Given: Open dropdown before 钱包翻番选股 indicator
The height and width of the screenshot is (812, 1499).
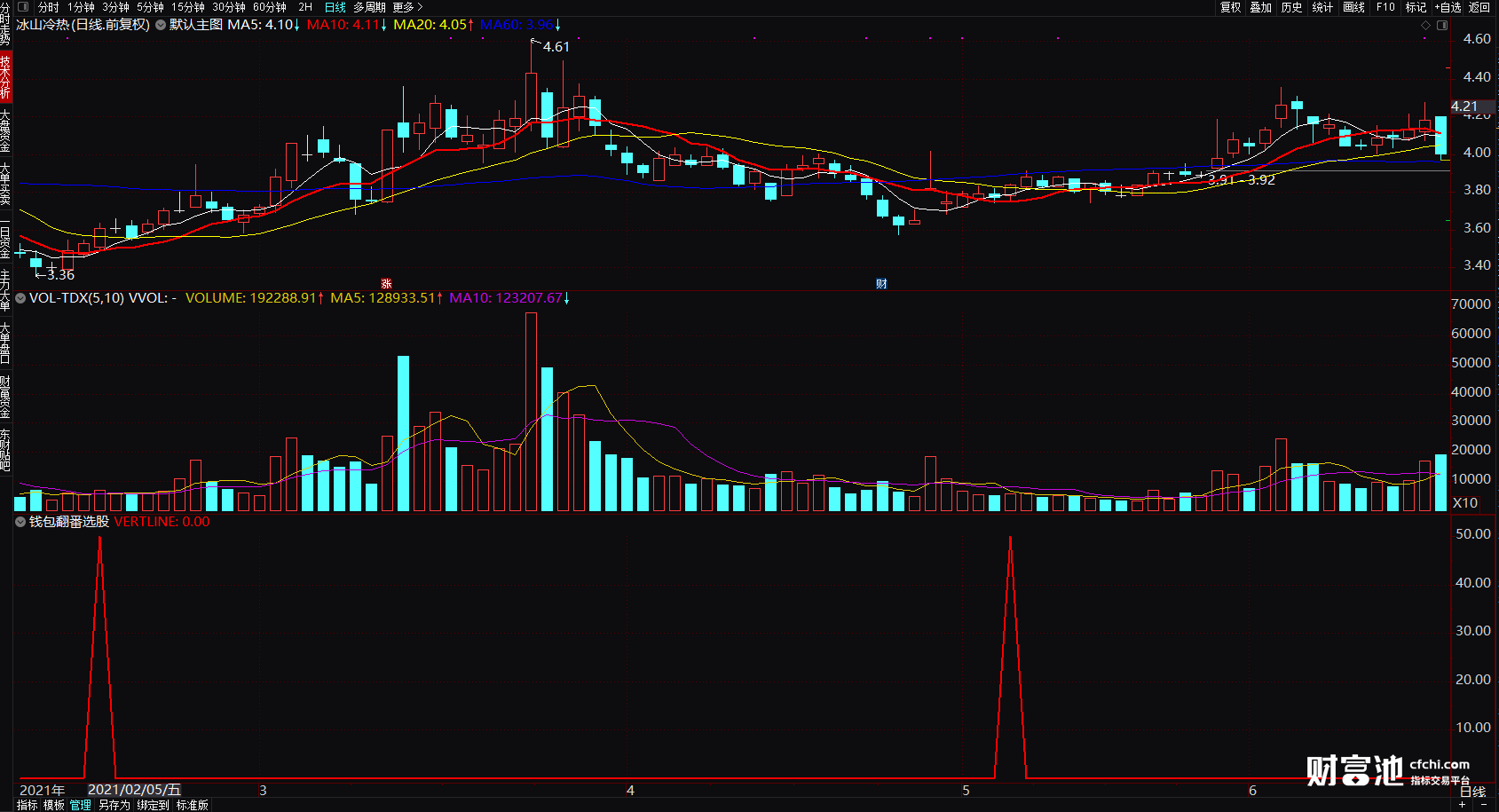Looking at the screenshot, I should tap(20, 522).
